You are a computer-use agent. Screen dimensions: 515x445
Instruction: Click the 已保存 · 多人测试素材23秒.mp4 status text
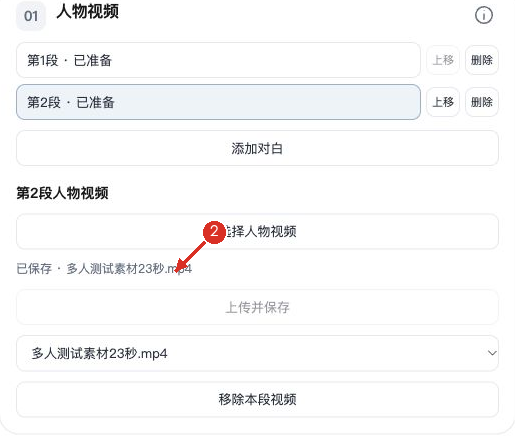(x=104, y=269)
